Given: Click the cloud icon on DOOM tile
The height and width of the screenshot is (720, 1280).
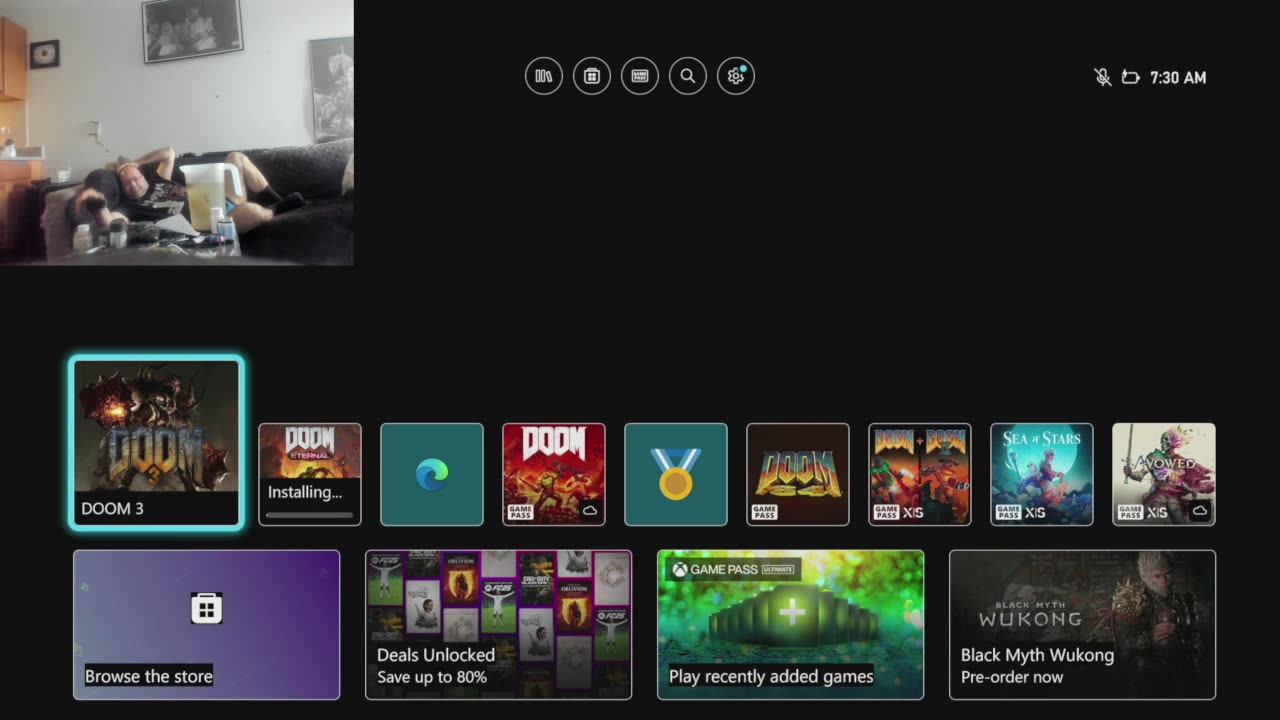Looking at the screenshot, I should [590, 511].
